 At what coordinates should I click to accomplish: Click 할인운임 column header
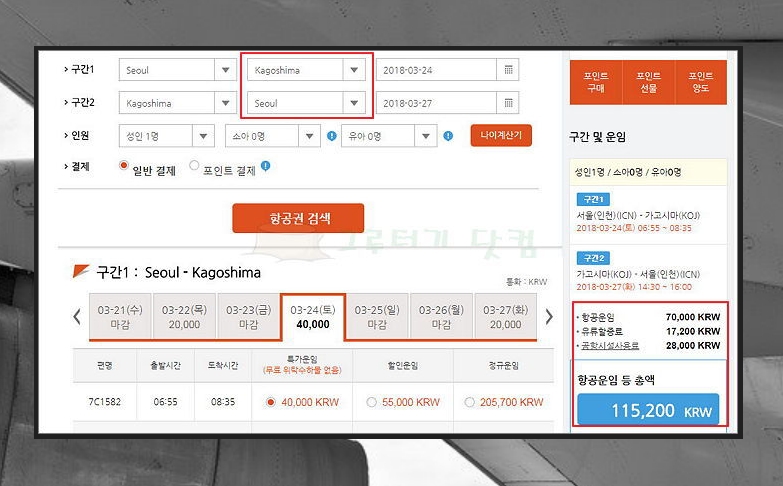click(403, 365)
